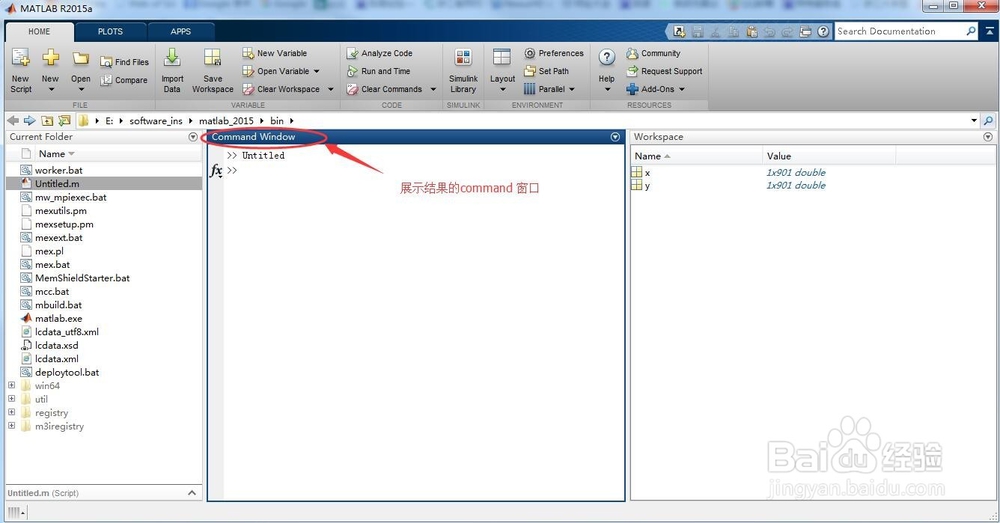Viewport: 1000px width, 523px height.
Task: Click in the Search Documentation field
Action: (x=899, y=31)
